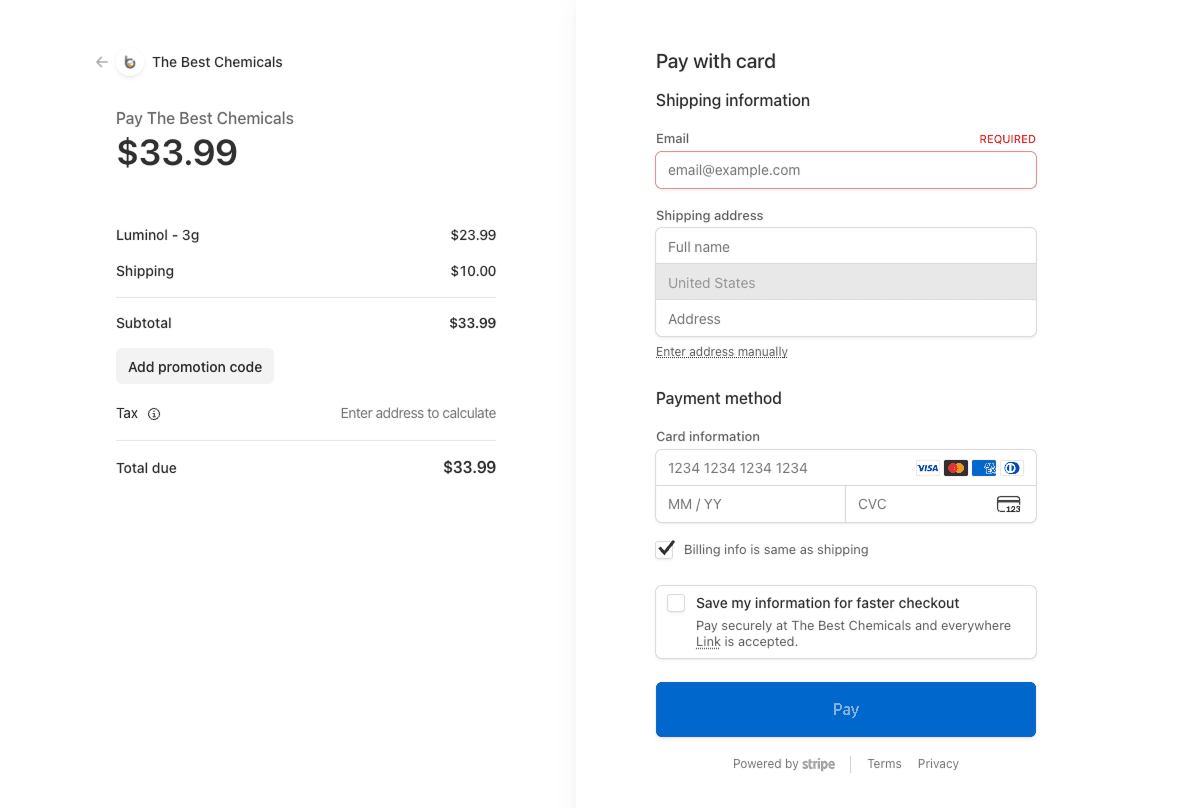Click The Best Chemicals merchant logo
1180x808 pixels.
point(130,62)
